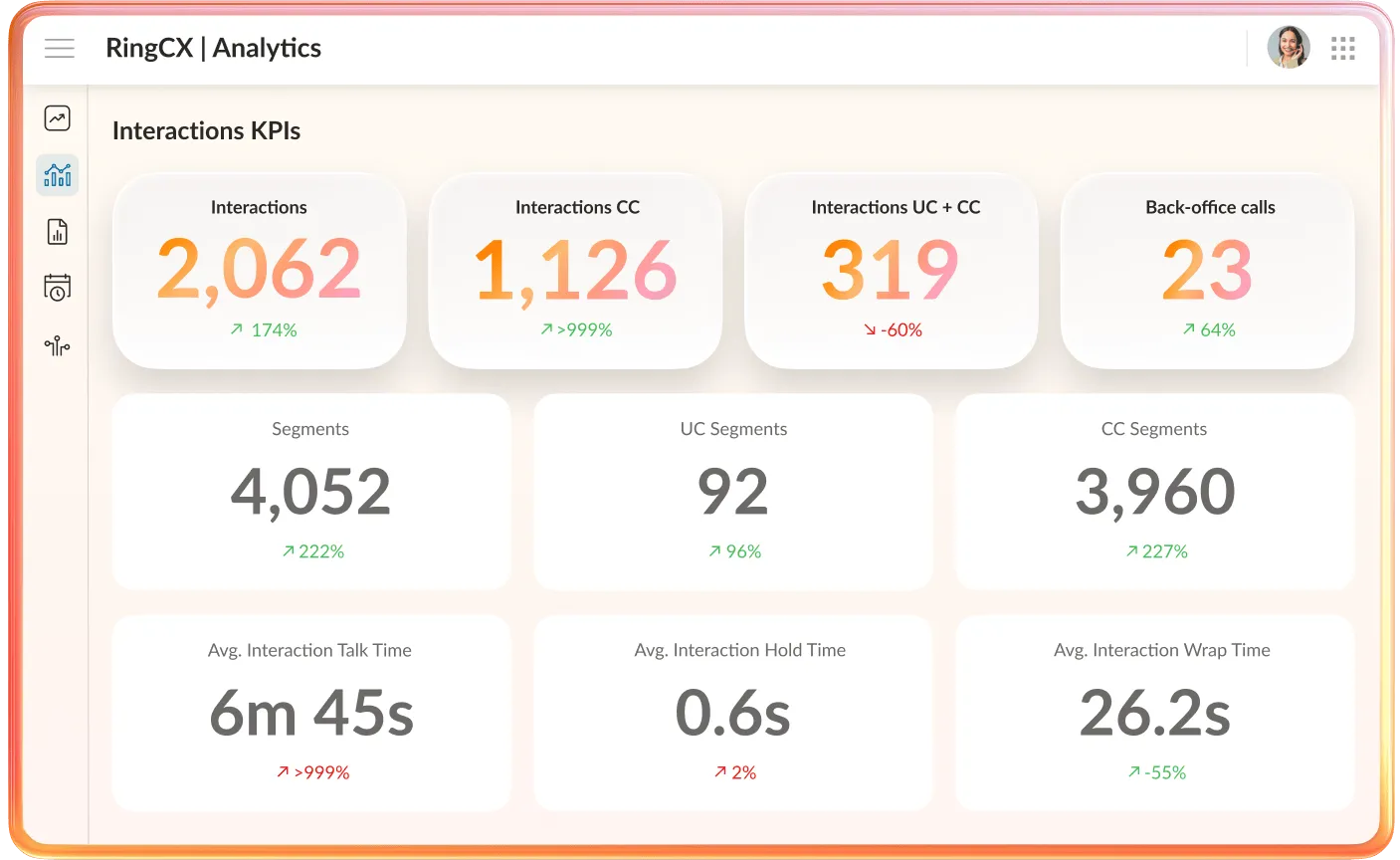This screenshot has height=860, width=1400.
Task: Click the RingCX | Analytics title
Action: 213,48
